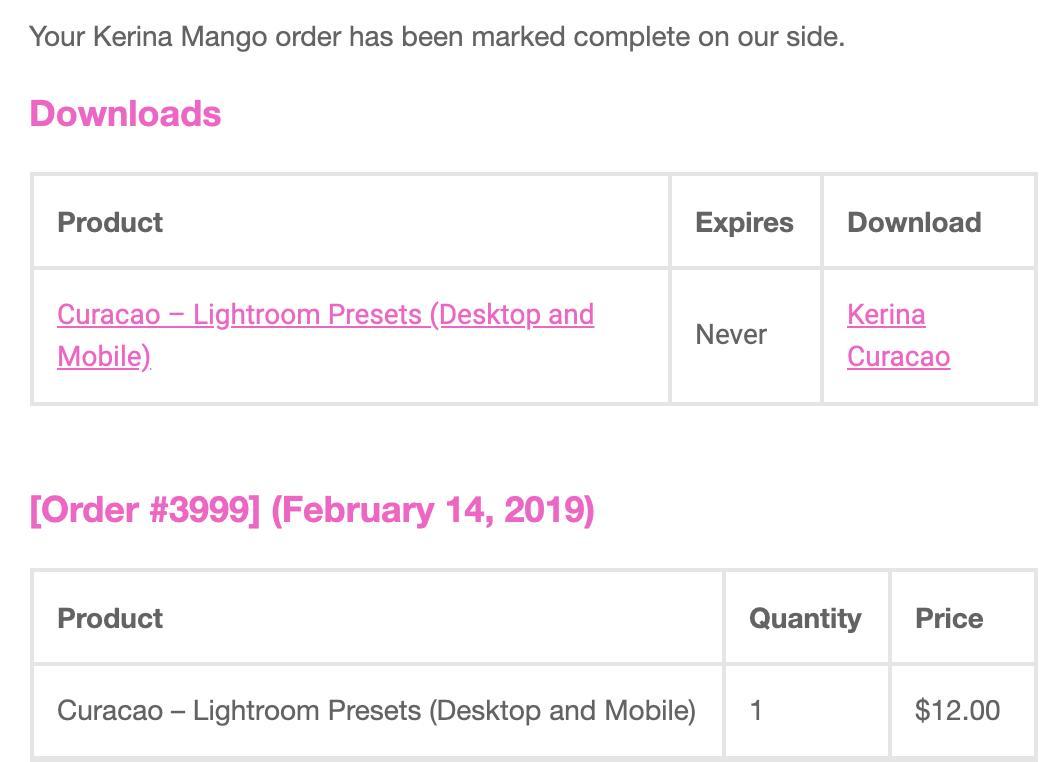Select the Expires column header
This screenshot has width=1064, height=762.
(744, 223)
